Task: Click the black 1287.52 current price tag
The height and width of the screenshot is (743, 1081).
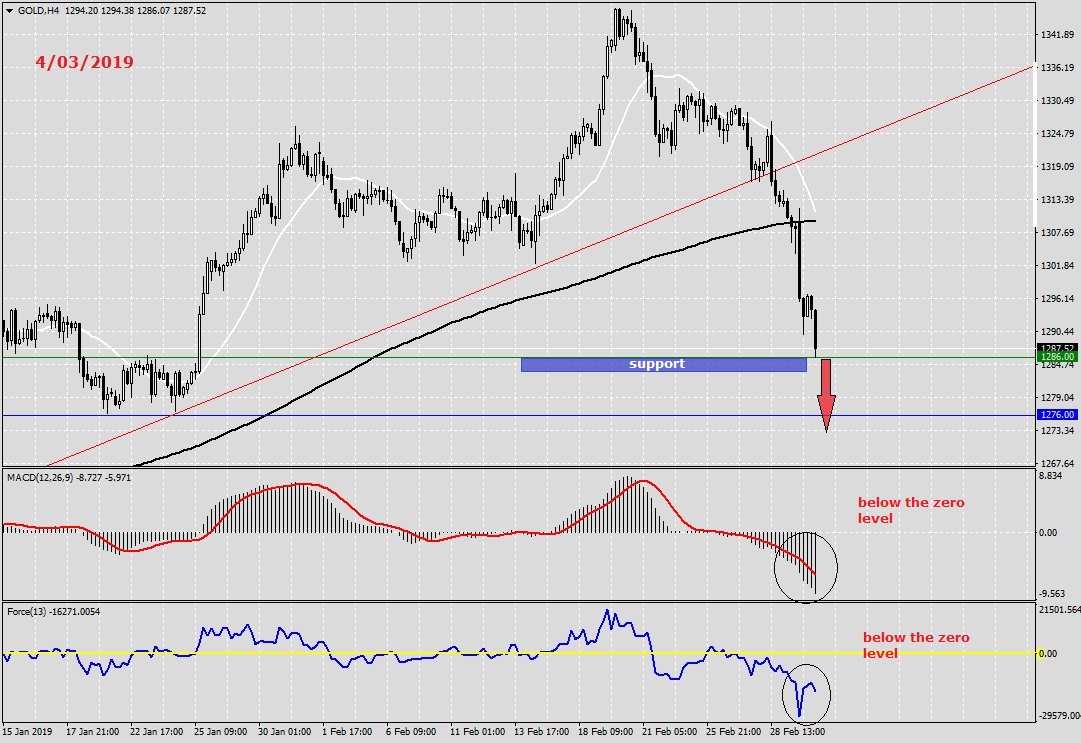Action: pyautogui.click(x=1058, y=348)
